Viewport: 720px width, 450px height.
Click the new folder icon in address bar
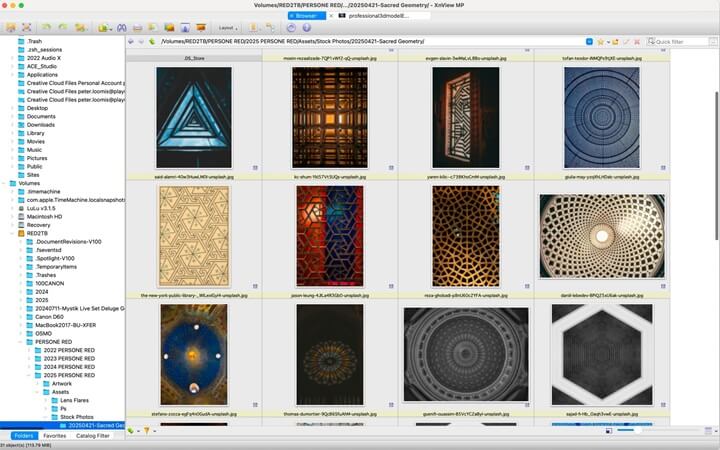pos(615,42)
